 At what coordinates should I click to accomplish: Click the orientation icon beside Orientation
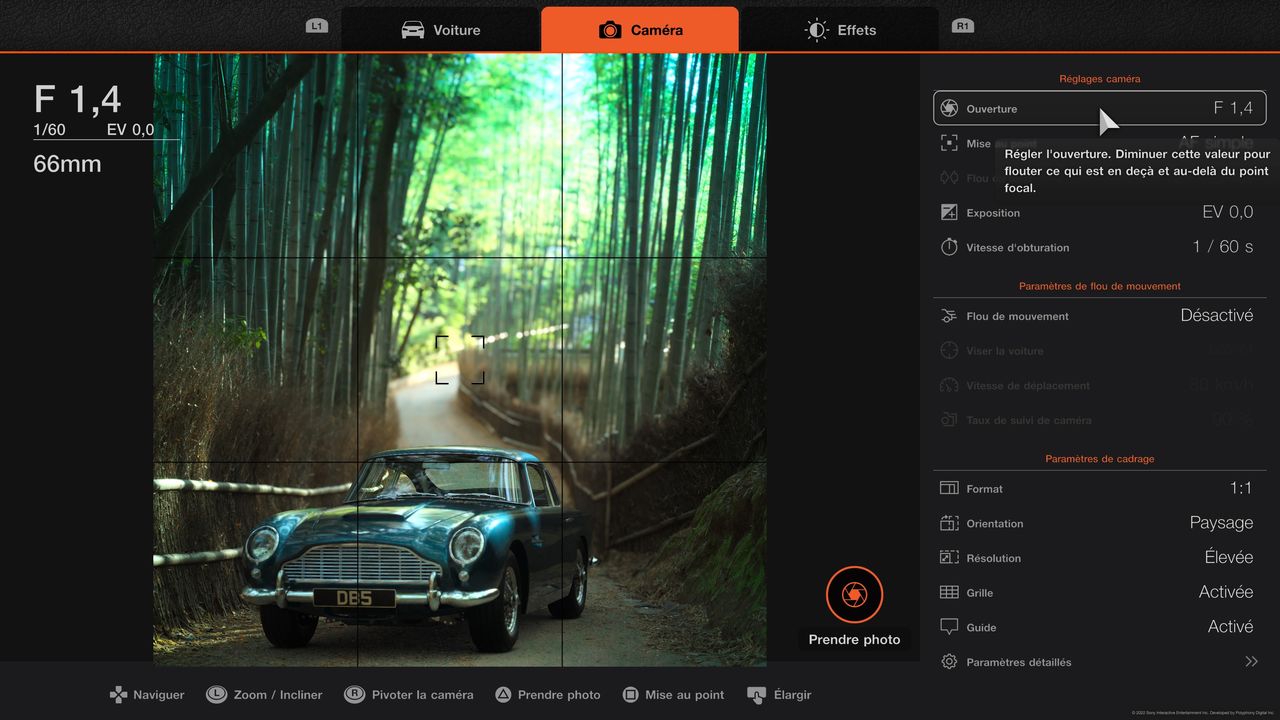(x=949, y=523)
